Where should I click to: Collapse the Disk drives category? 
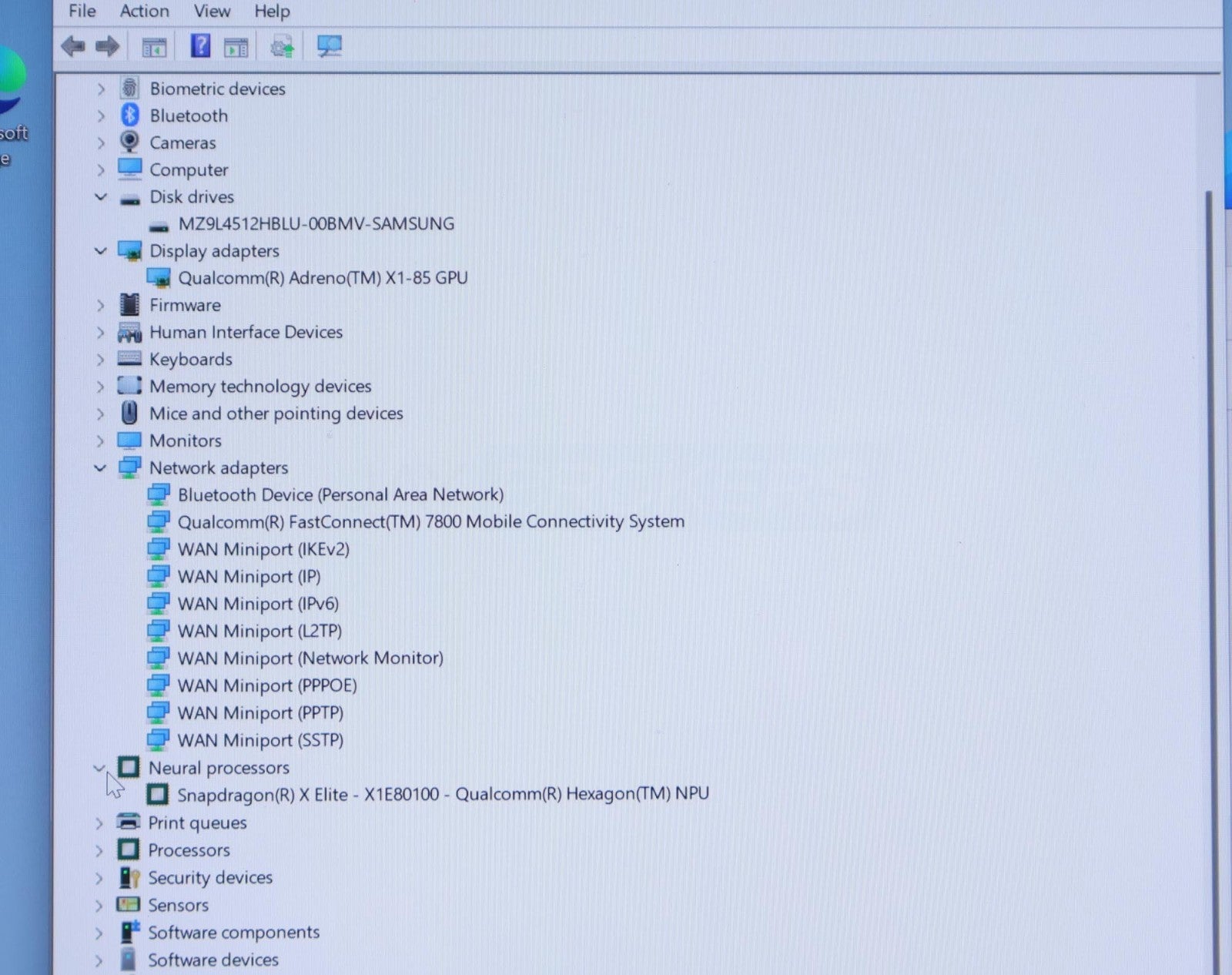100,197
